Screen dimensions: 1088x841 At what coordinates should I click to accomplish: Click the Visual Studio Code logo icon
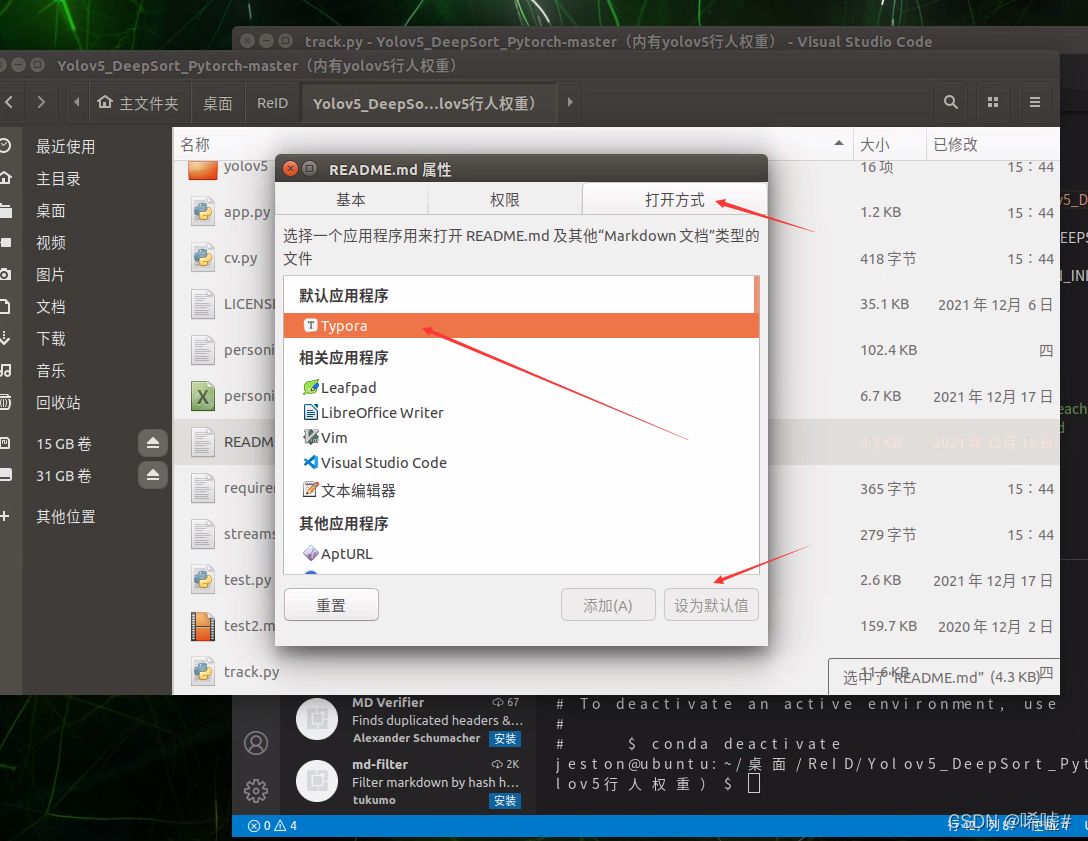coord(311,462)
